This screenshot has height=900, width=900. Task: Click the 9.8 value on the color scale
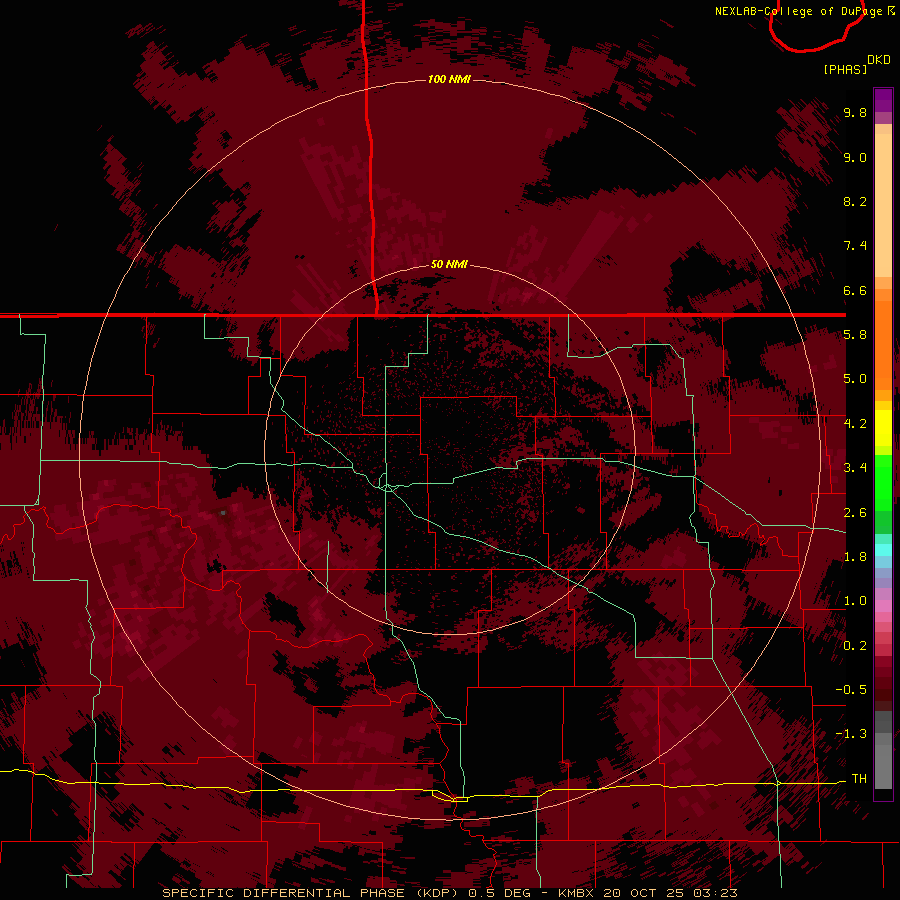(855, 112)
